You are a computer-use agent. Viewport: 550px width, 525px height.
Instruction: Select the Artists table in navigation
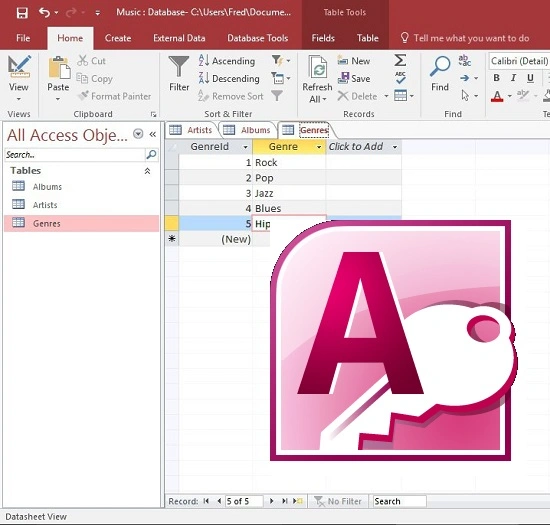81,205
